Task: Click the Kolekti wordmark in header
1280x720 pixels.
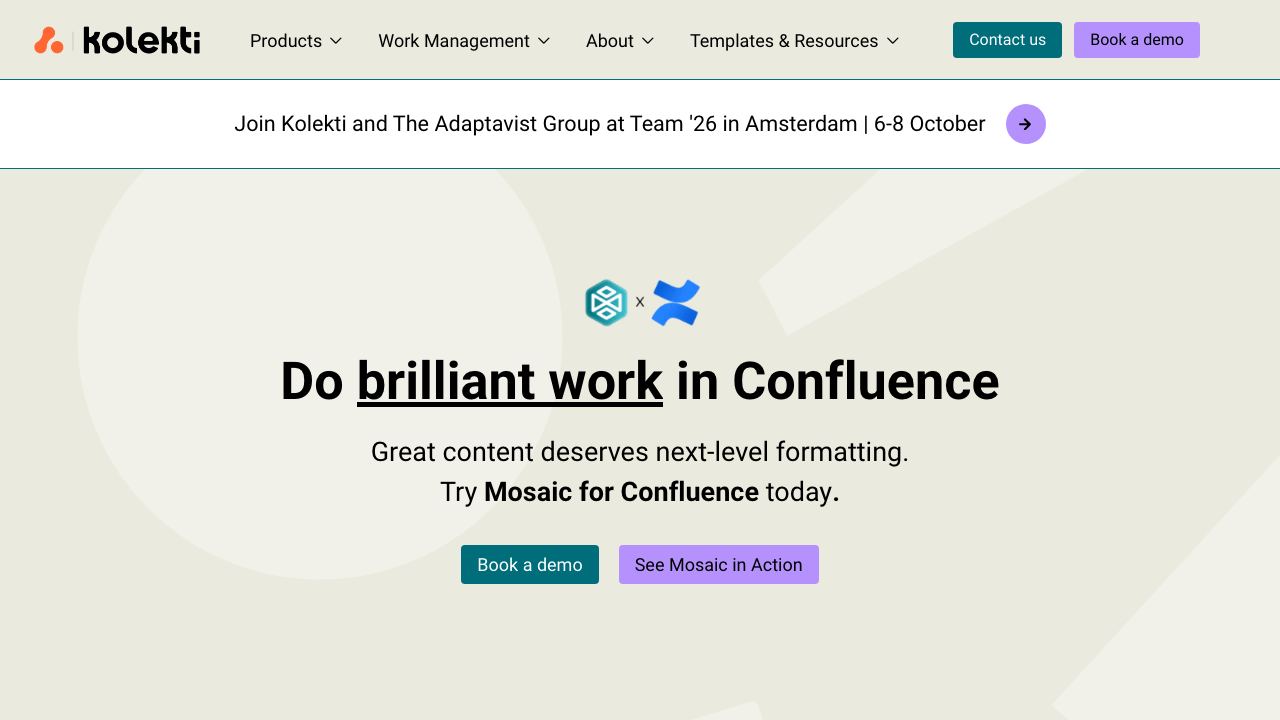Action: (141, 40)
